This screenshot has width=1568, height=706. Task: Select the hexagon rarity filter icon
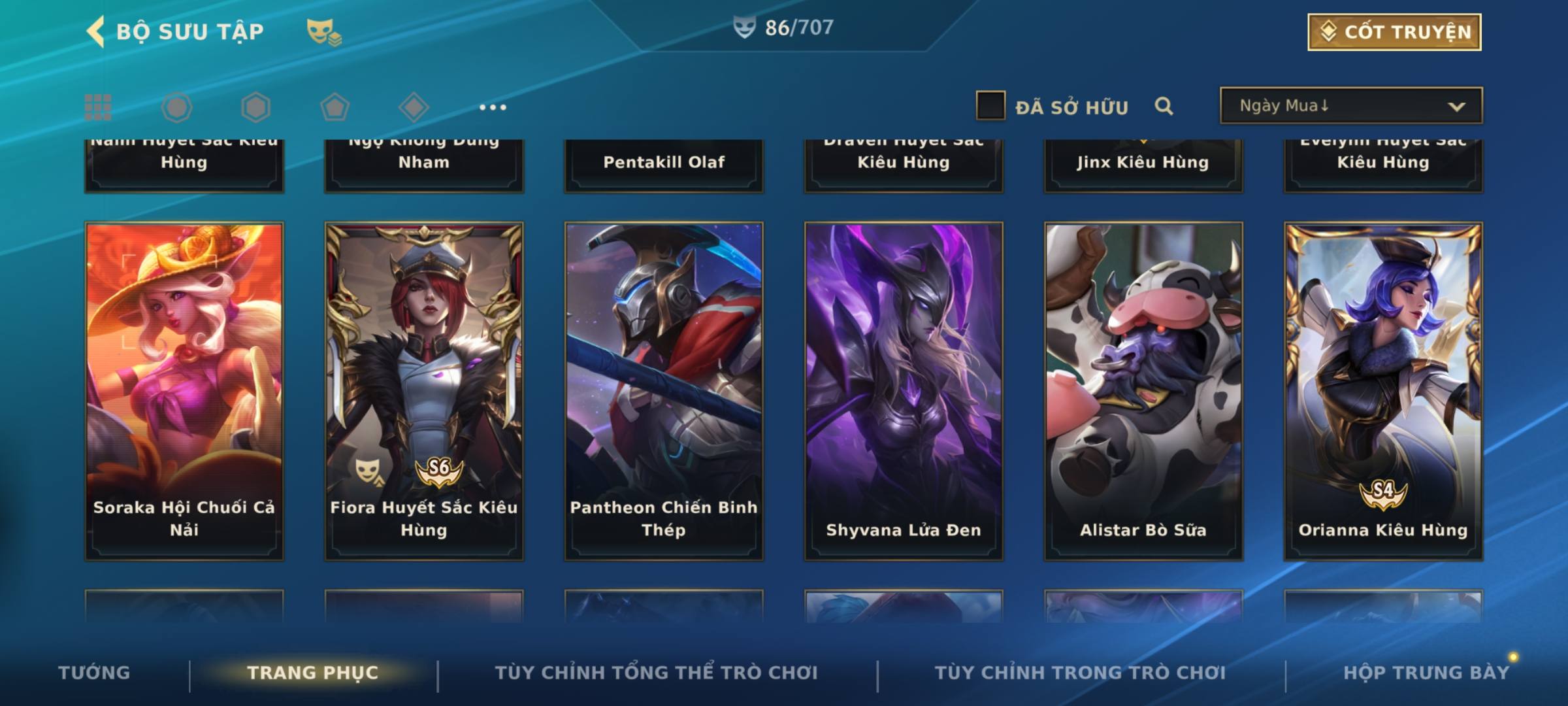pos(255,107)
